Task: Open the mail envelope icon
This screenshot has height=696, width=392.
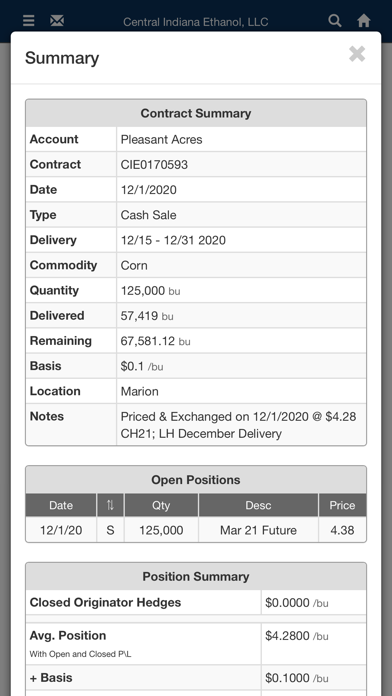Action: pyautogui.click(x=57, y=20)
